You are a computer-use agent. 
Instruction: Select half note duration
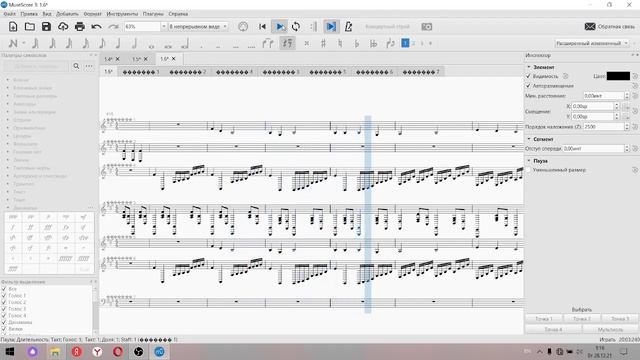pos(134,43)
